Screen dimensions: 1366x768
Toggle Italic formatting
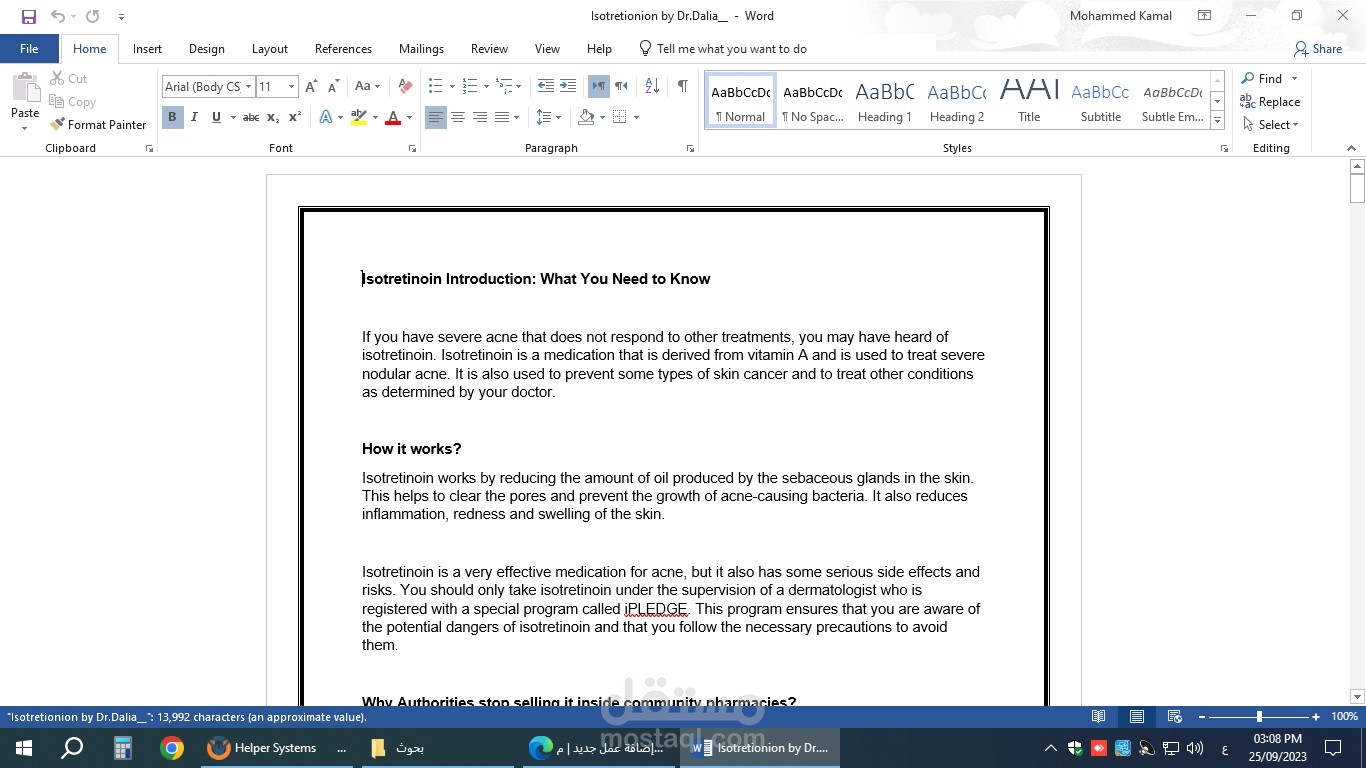click(x=194, y=117)
